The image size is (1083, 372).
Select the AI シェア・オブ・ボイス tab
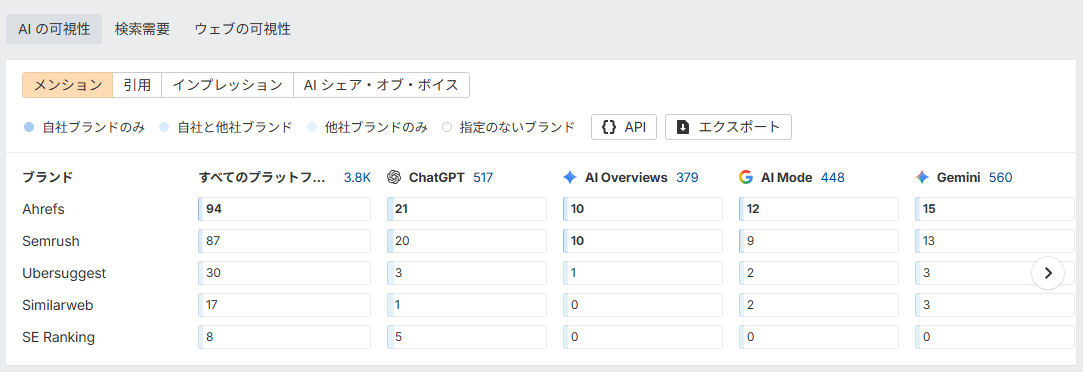pos(381,85)
